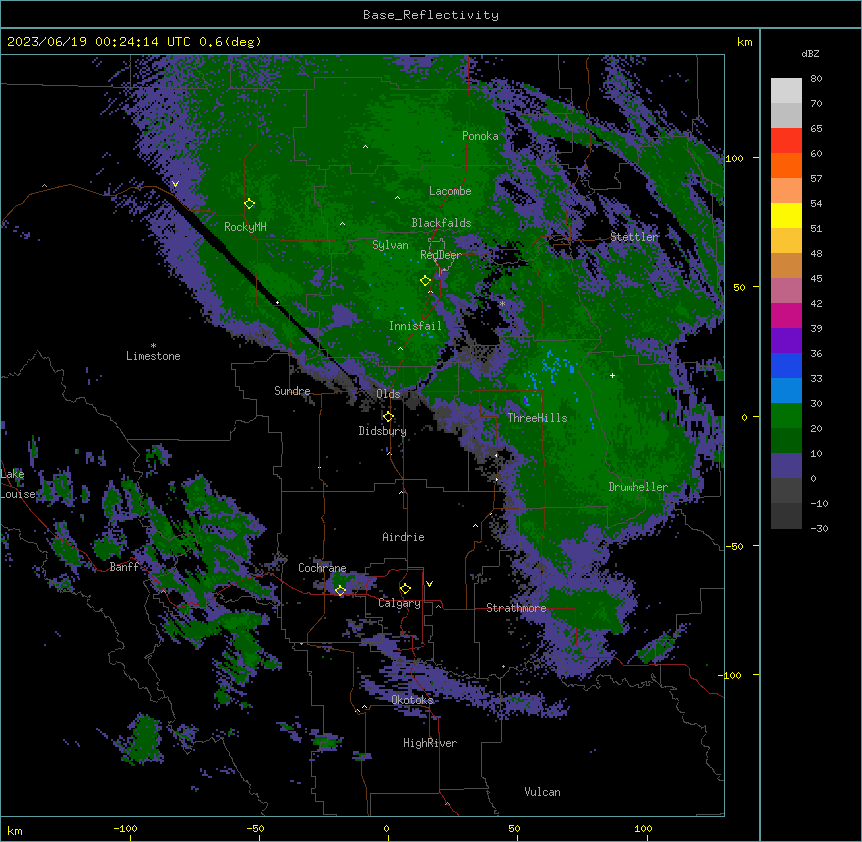The image size is (862, 842).
Task: Click the Strathmore city label
Action: [516, 608]
